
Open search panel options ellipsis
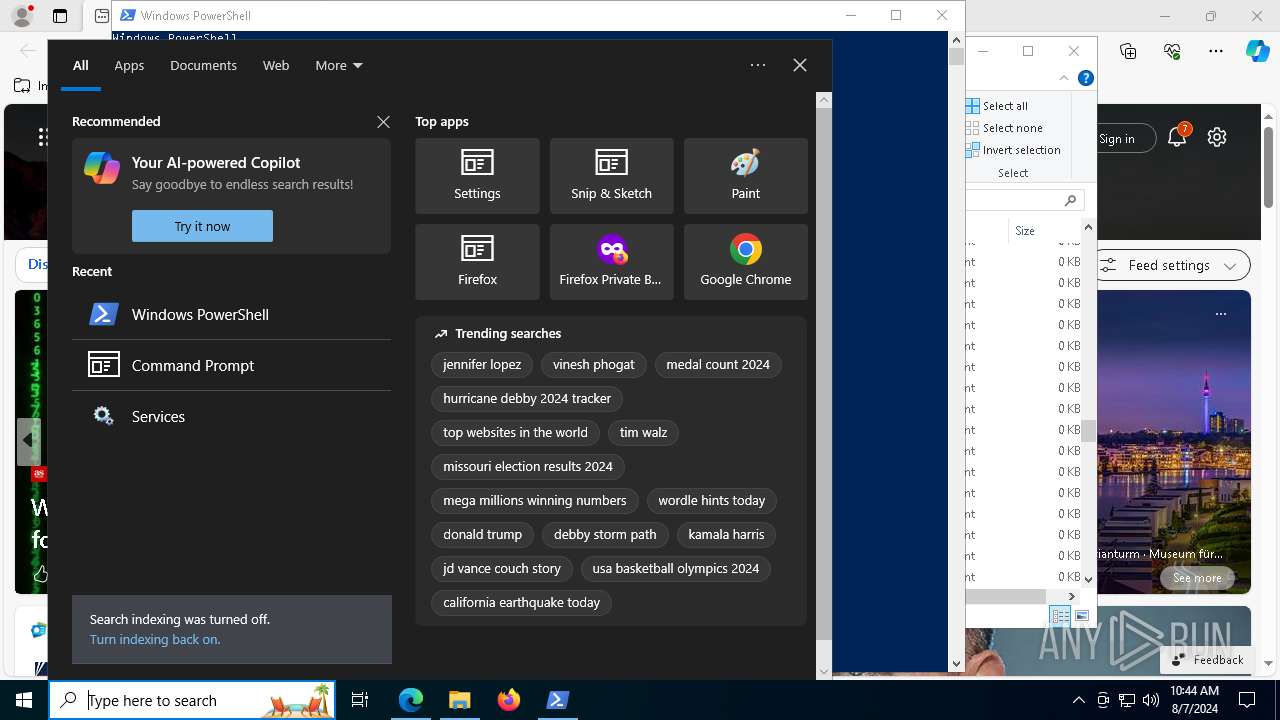pos(758,65)
